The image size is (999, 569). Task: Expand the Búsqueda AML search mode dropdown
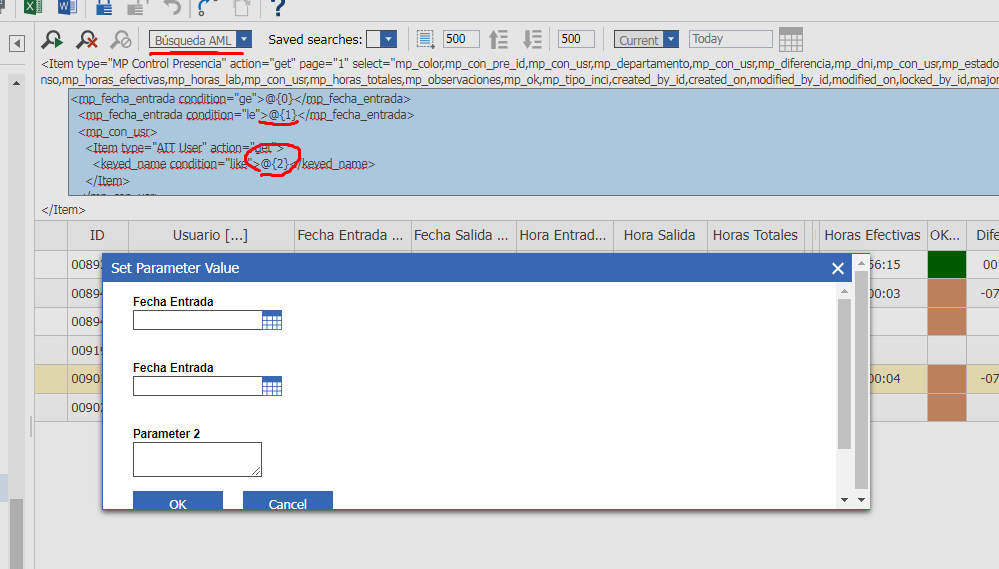pyautogui.click(x=244, y=40)
